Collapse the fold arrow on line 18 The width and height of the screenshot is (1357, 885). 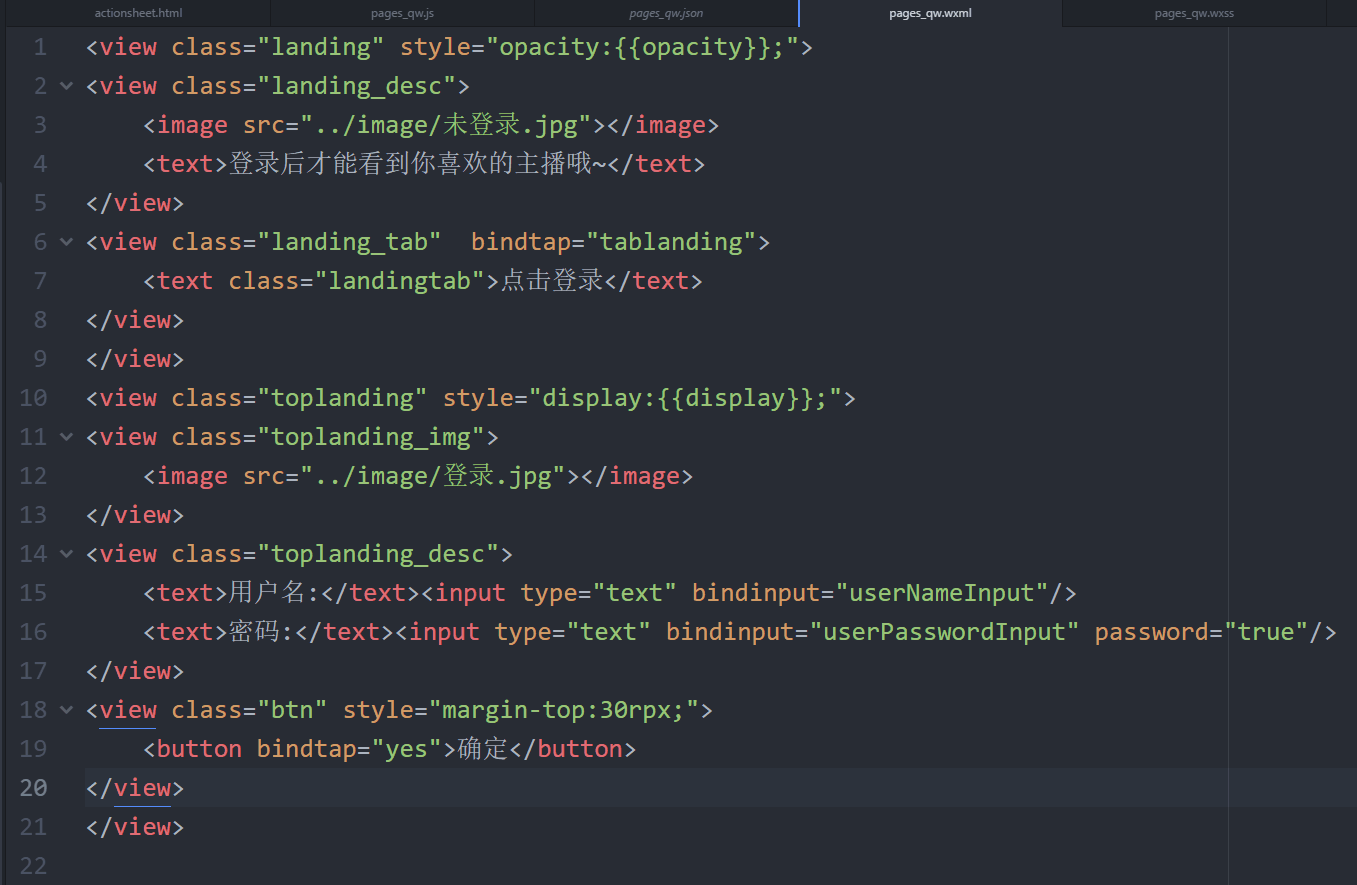pyautogui.click(x=67, y=710)
